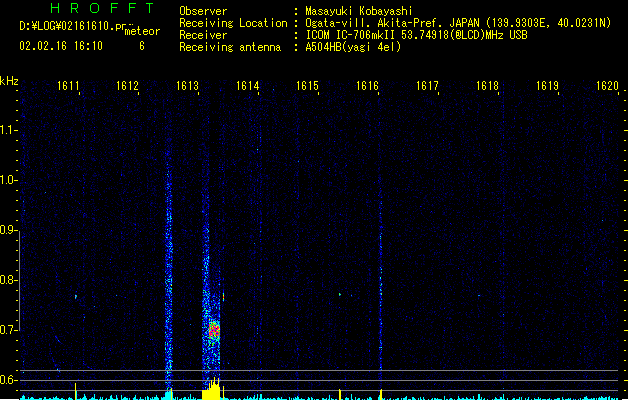Click the meteor count value 6
The image size is (629, 400).
[x=142, y=46]
